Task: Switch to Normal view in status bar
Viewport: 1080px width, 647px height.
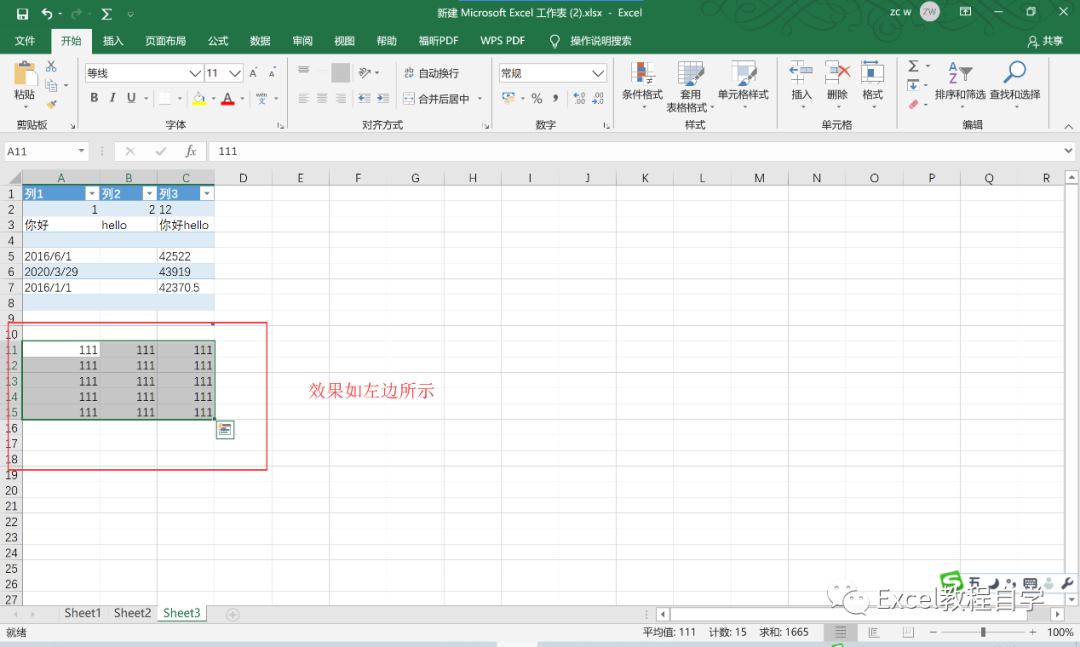Action: point(840,632)
